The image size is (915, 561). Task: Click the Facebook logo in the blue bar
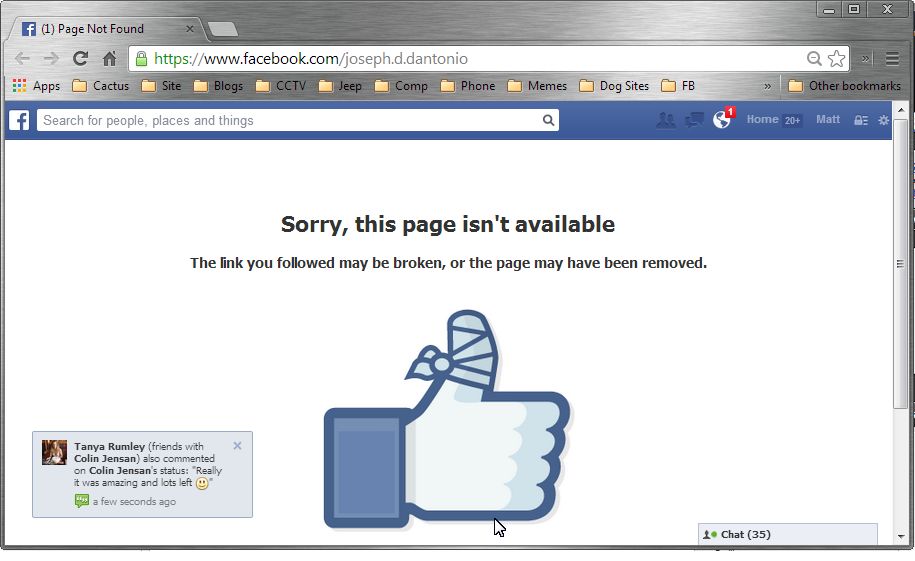pyautogui.click(x=19, y=120)
